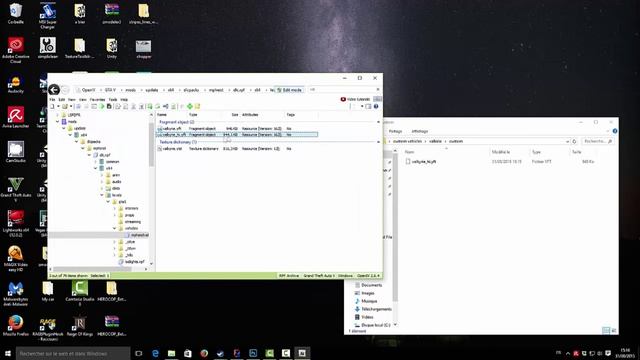The image size is (640, 360).
Task: Open the Favorites menu in OpenIV
Action: tap(97, 100)
